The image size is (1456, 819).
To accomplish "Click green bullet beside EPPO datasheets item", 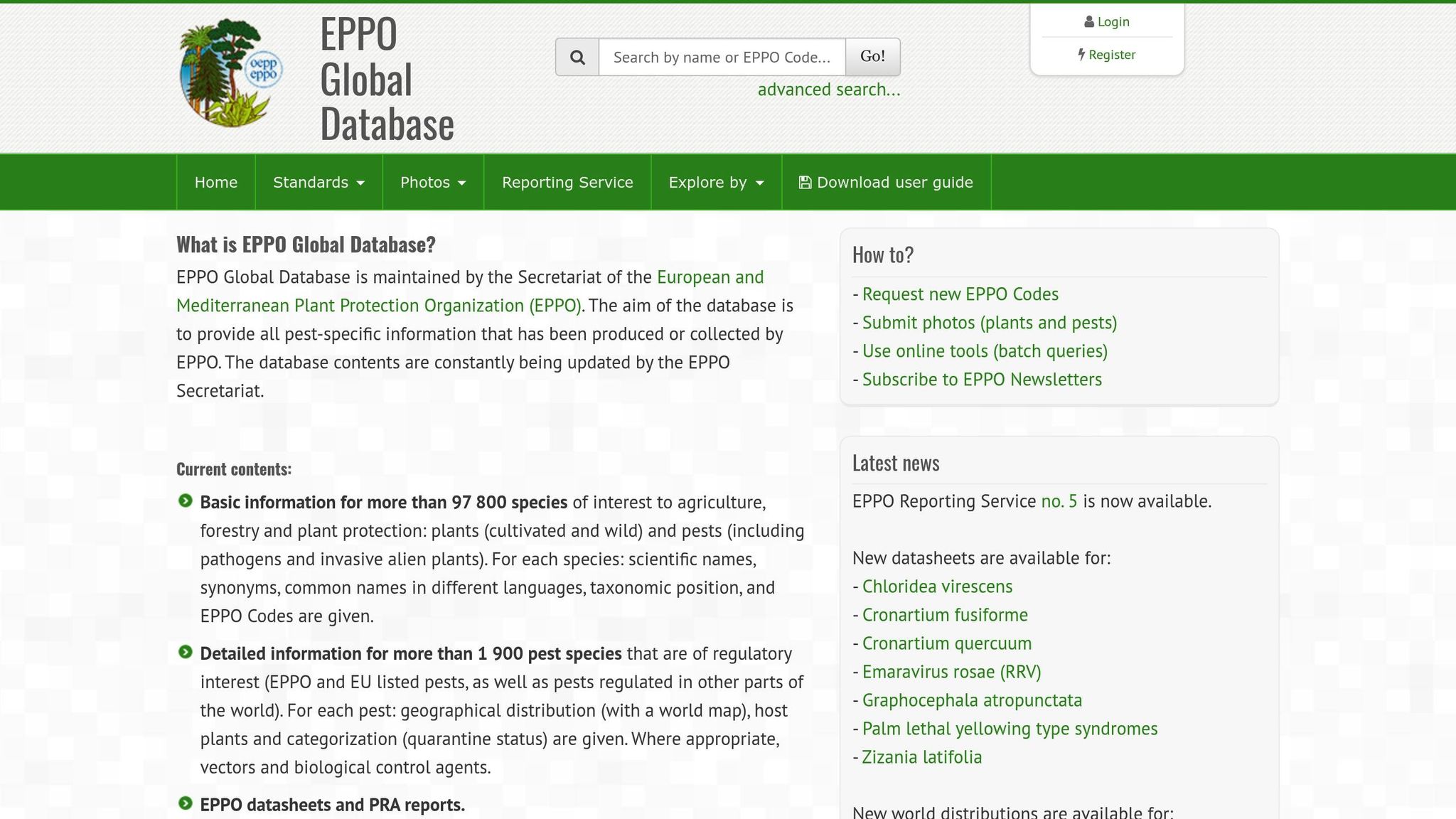I will [186, 804].
